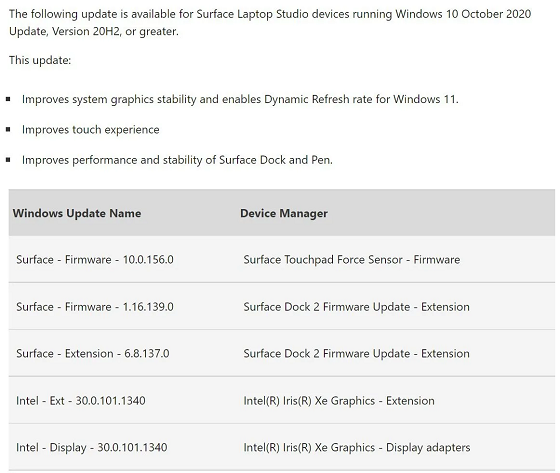Image resolution: width=560 pixels, height=473 pixels.
Task: Click the Surface Laptop Studio intro paragraph
Action: click(x=270, y=23)
